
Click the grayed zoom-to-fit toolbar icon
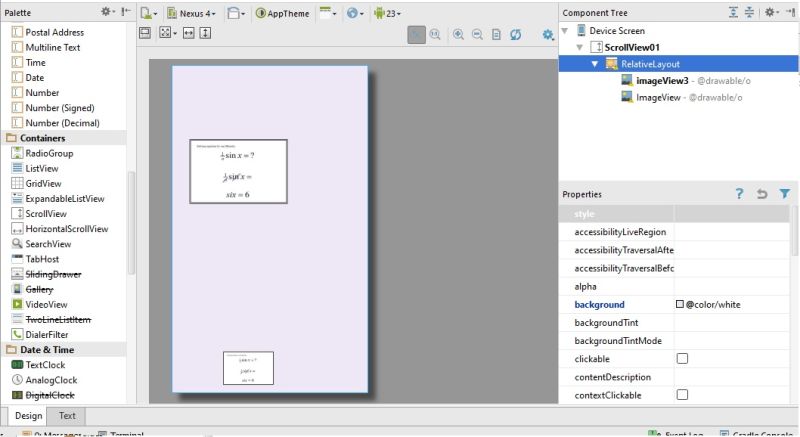click(x=416, y=35)
